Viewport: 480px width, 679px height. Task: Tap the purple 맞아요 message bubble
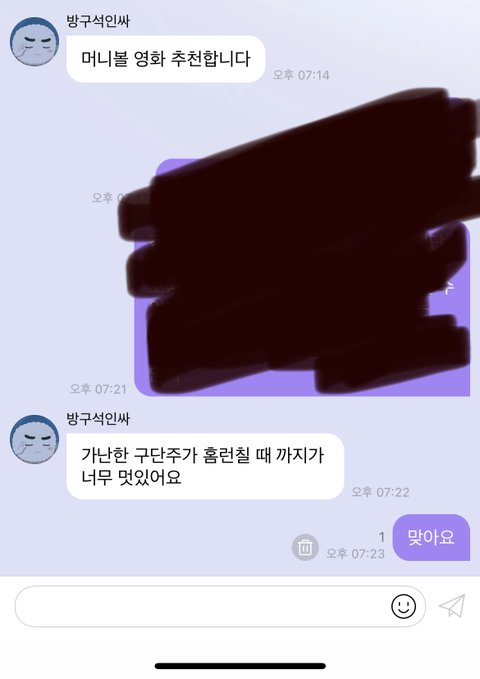pos(431,537)
